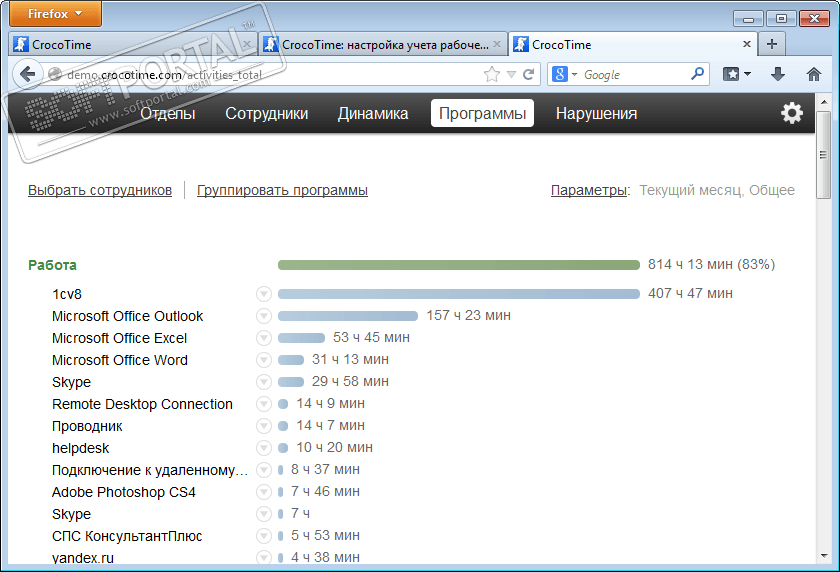The width and height of the screenshot is (840, 572).
Task: Select Adobe Photoshop CS4 entry
Action: [124, 492]
